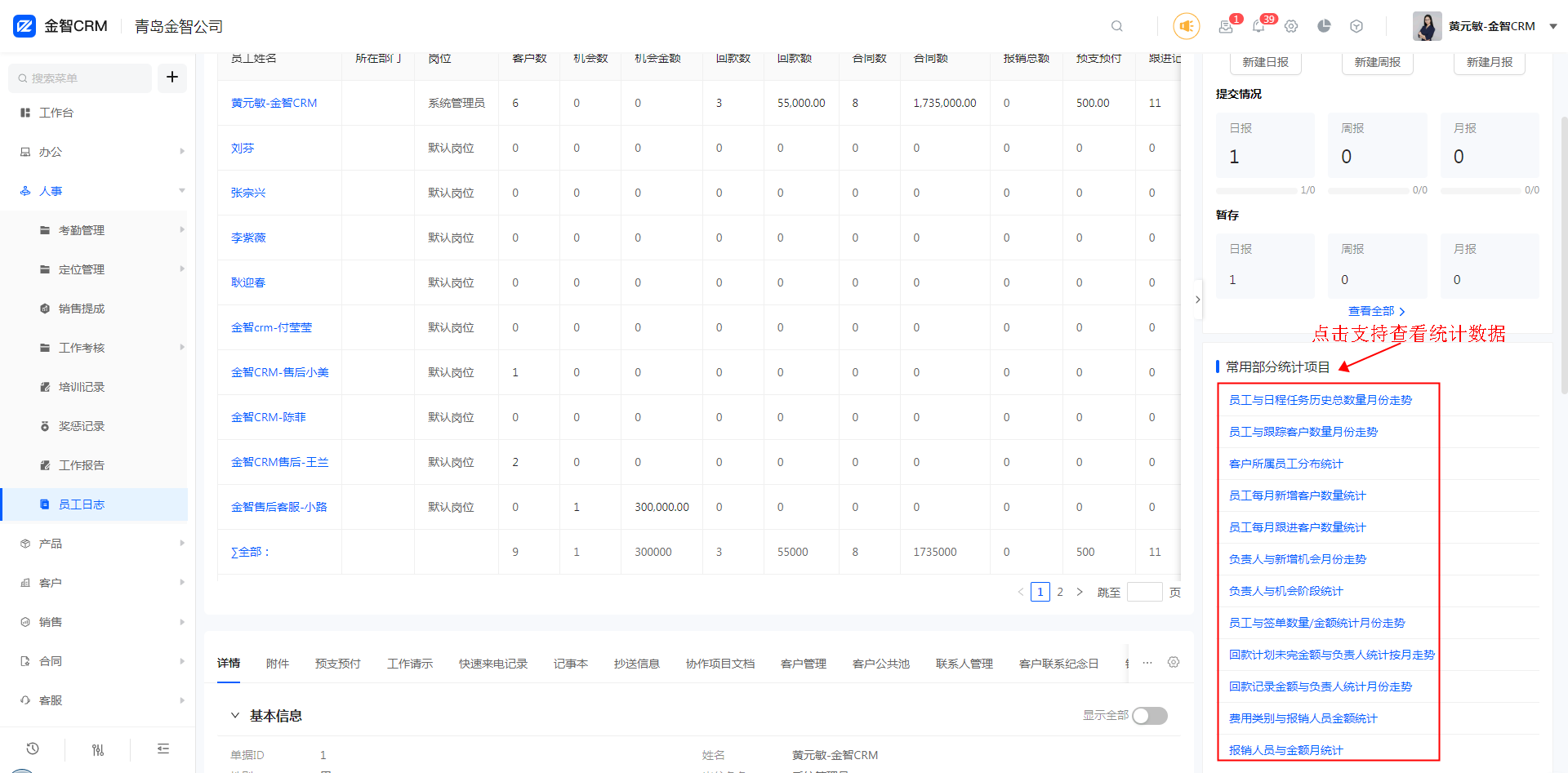Switch to the 工作请示 tab
The image size is (1568, 773).
pyautogui.click(x=410, y=664)
